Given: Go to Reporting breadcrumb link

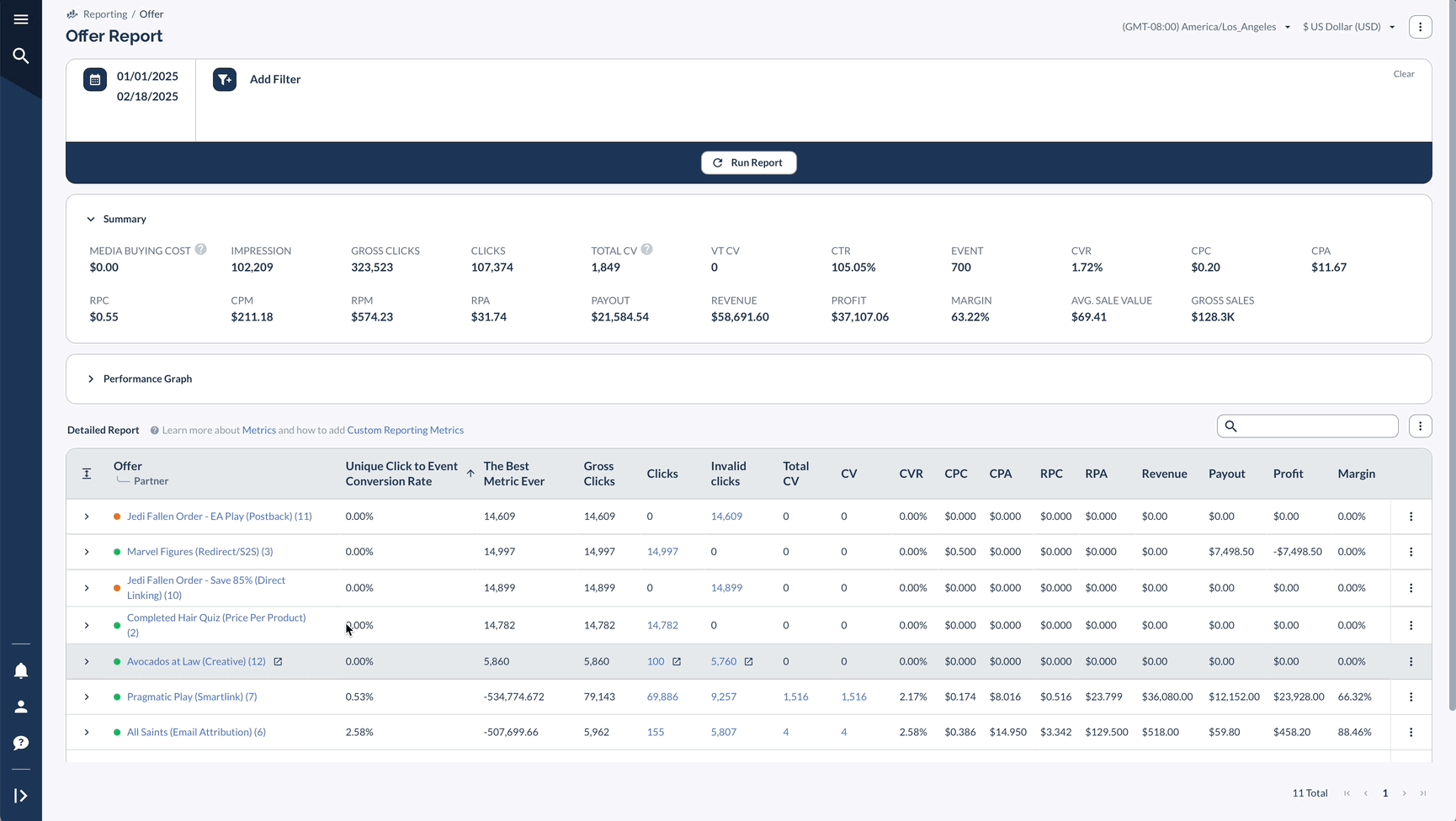Looking at the screenshot, I should (x=105, y=14).
